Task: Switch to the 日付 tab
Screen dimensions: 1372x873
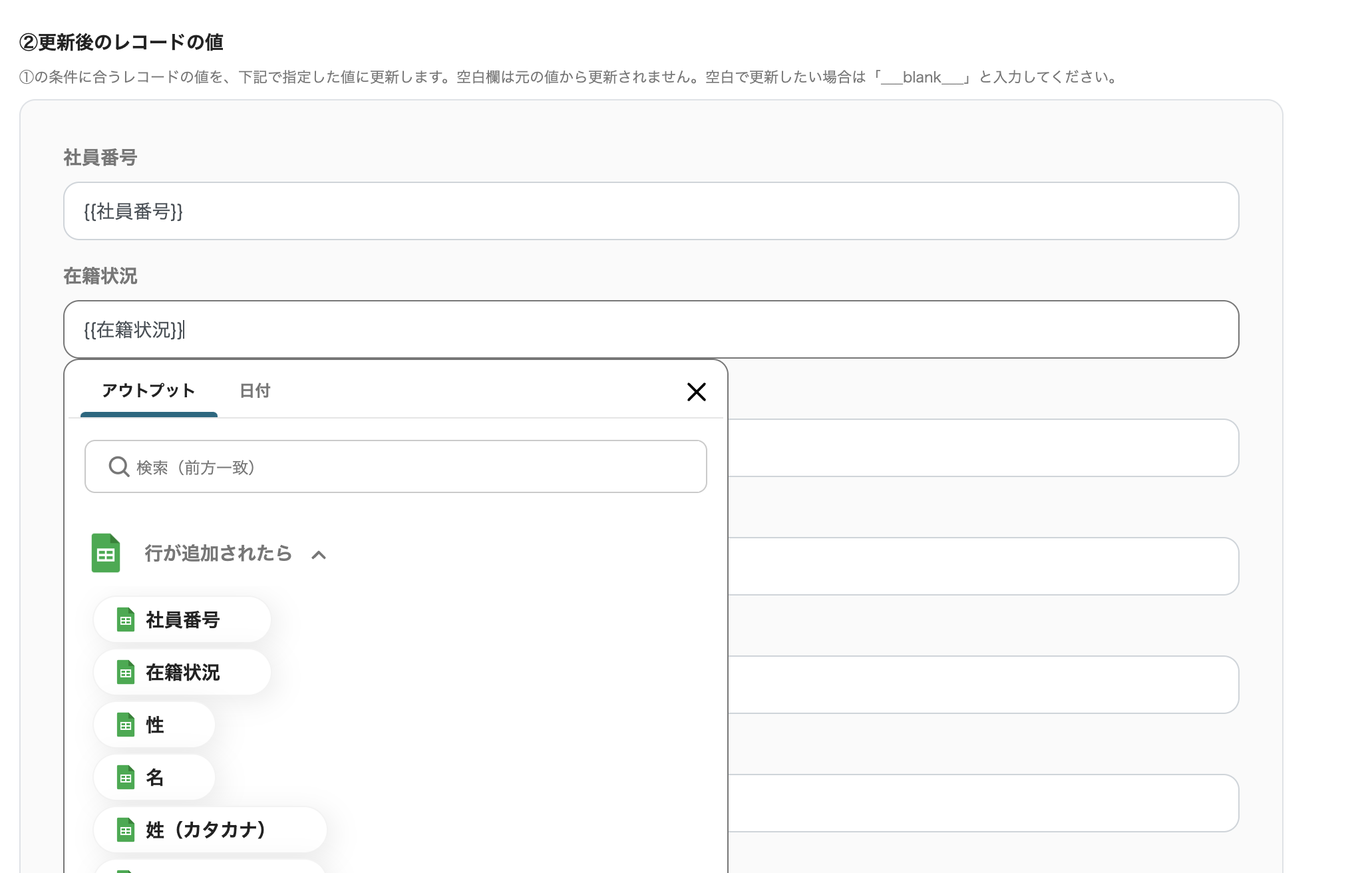Action: [255, 391]
